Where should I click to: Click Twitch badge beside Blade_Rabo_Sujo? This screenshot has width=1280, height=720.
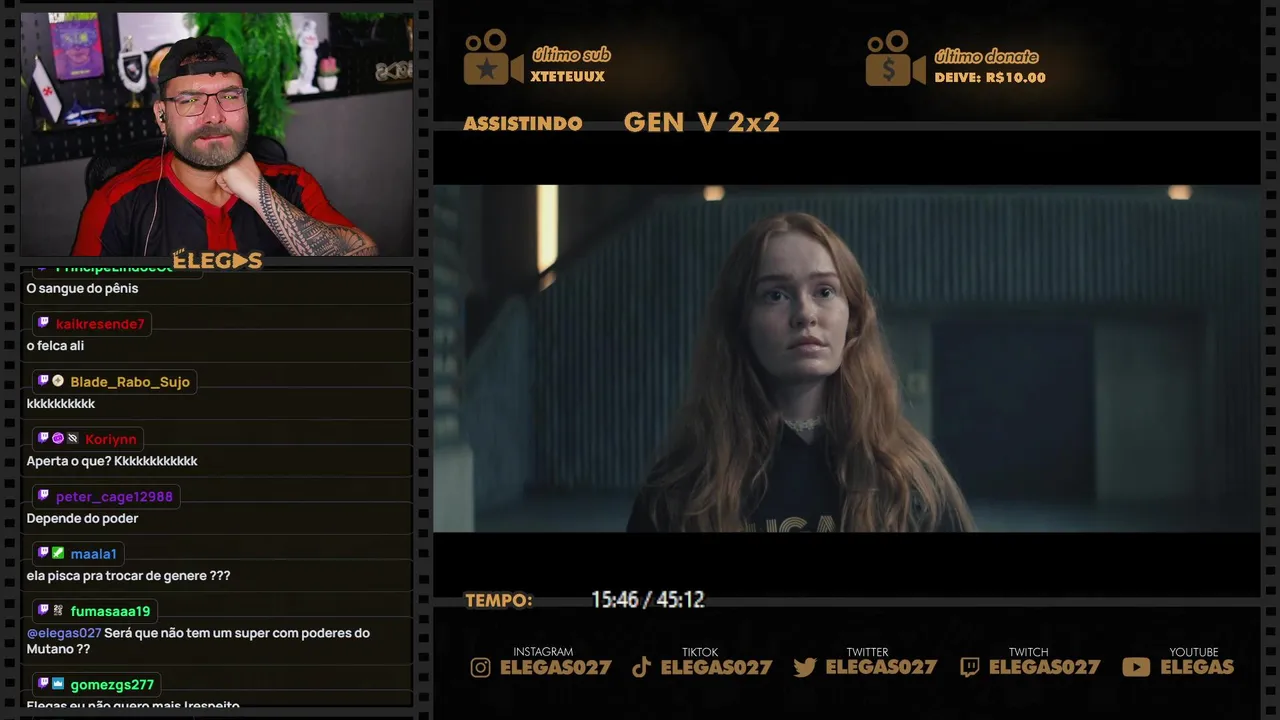[x=43, y=381]
